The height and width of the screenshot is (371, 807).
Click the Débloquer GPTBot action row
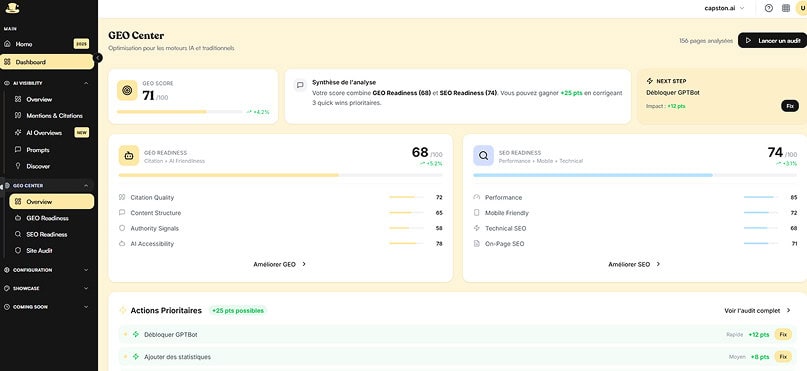458,334
